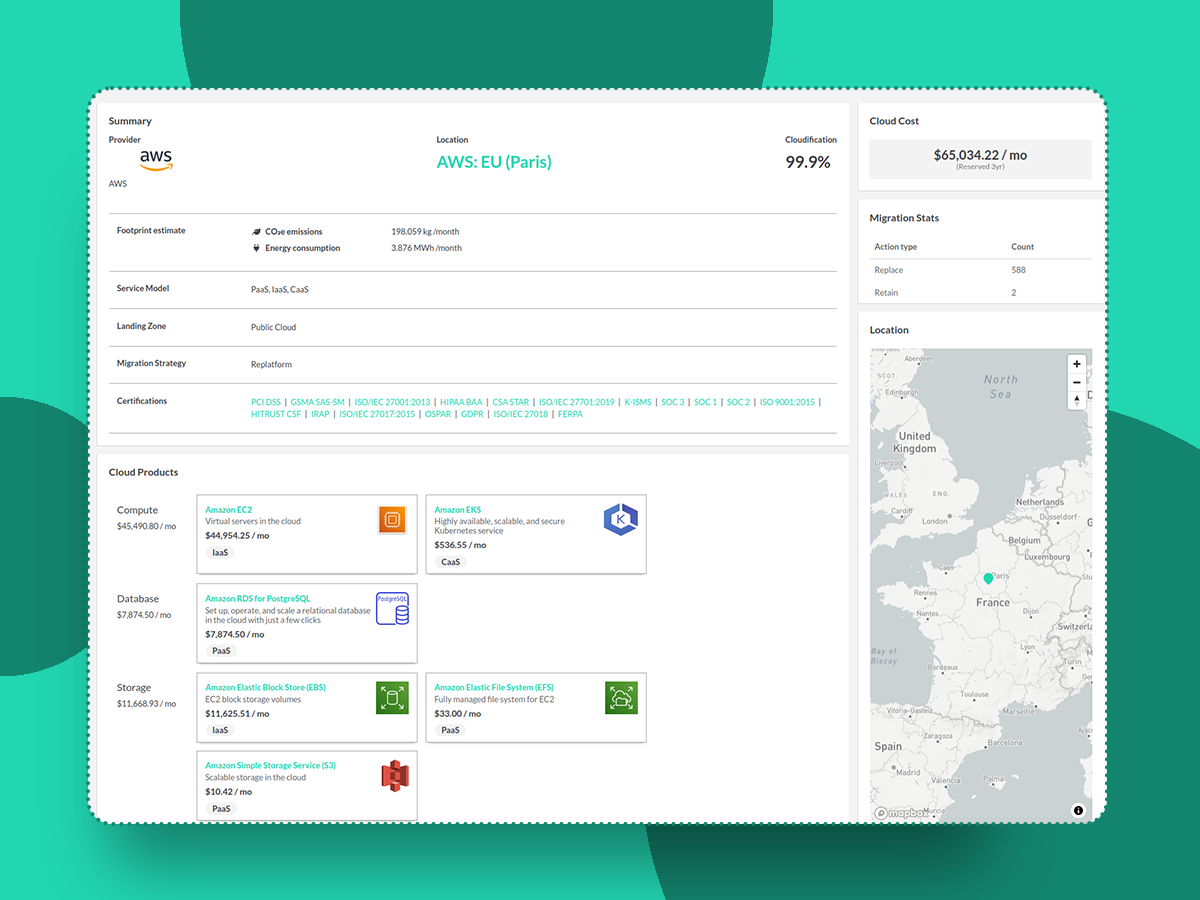Select the Kubernetes icon on the EKS card
1200x900 pixels.
click(x=622, y=519)
